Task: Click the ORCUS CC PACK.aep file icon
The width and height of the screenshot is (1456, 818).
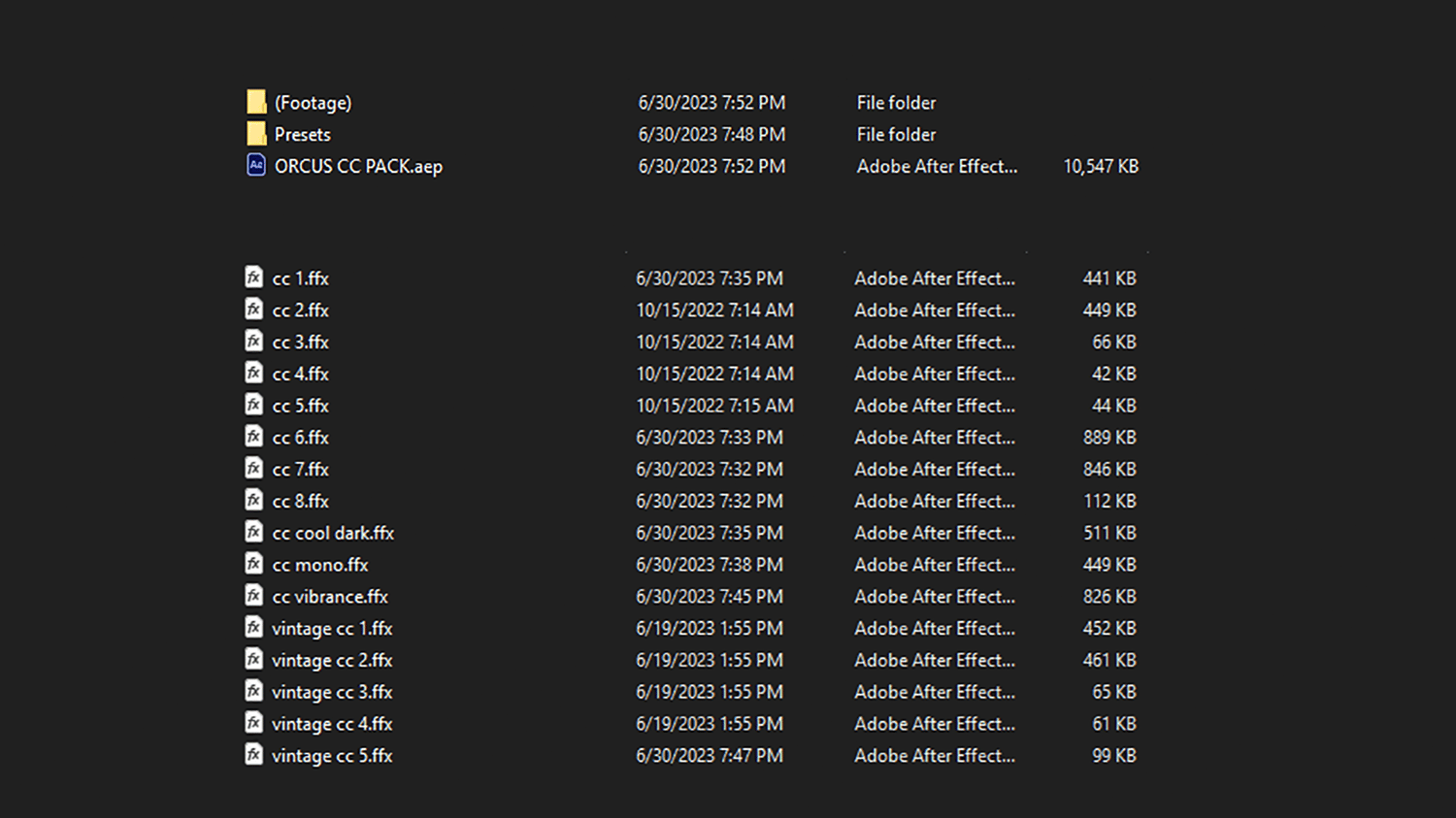Action: pos(256,165)
